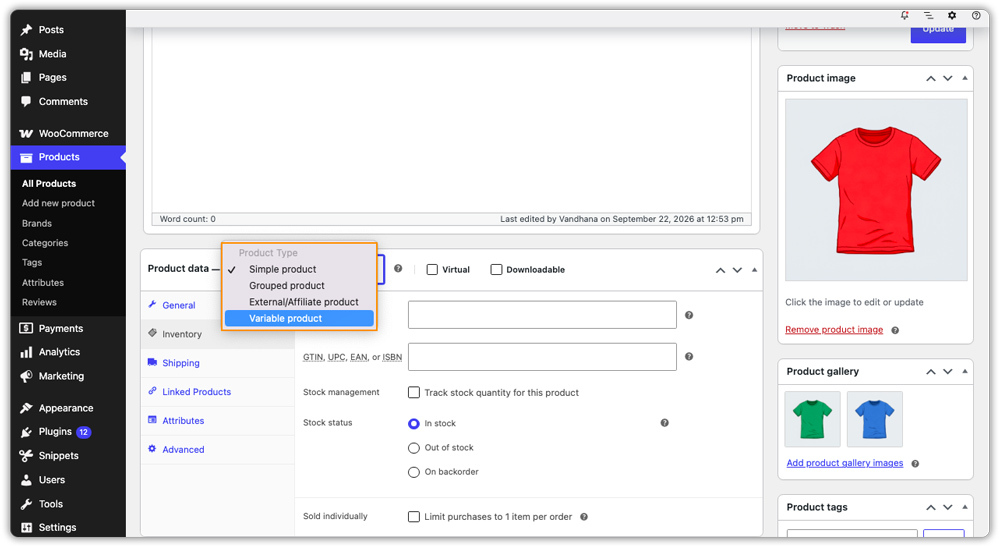Select the Out of stock radio button
Screen dimensions: 1000x546
tap(413, 448)
